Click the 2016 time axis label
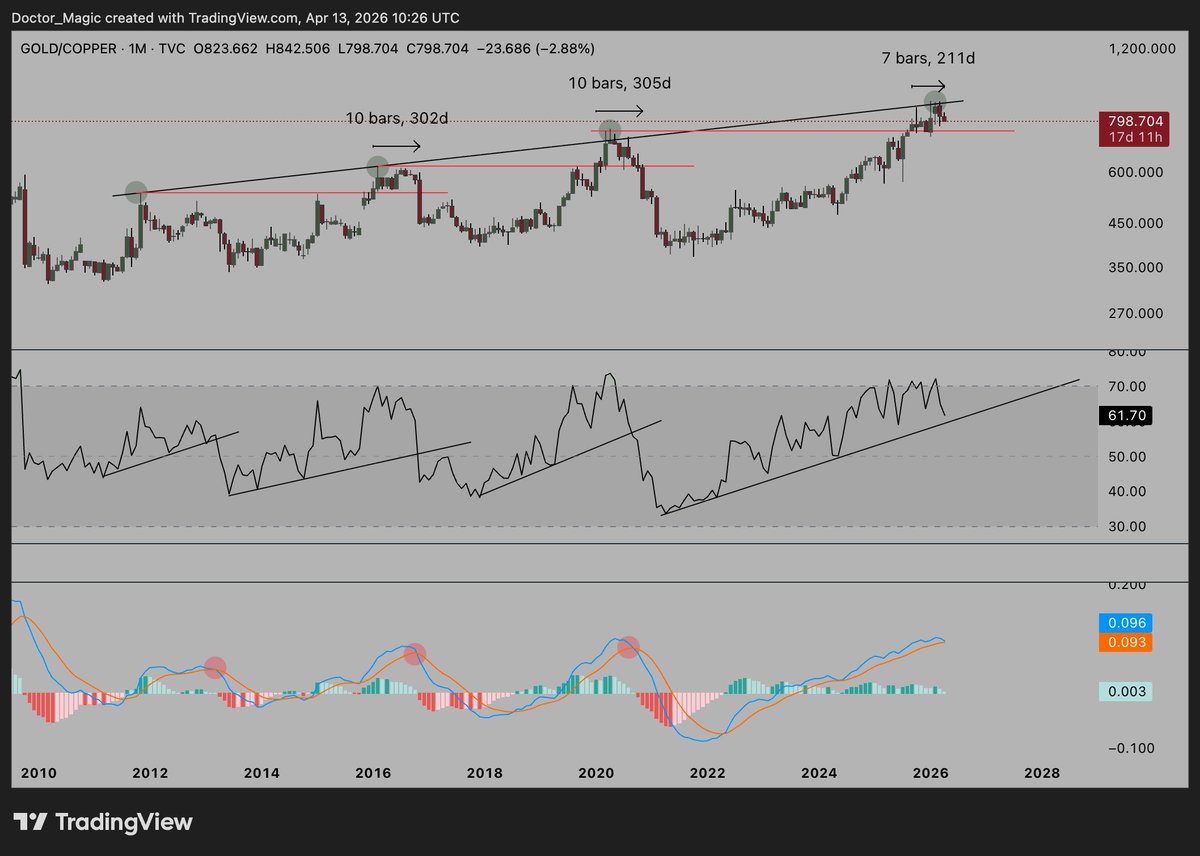 click(x=373, y=773)
